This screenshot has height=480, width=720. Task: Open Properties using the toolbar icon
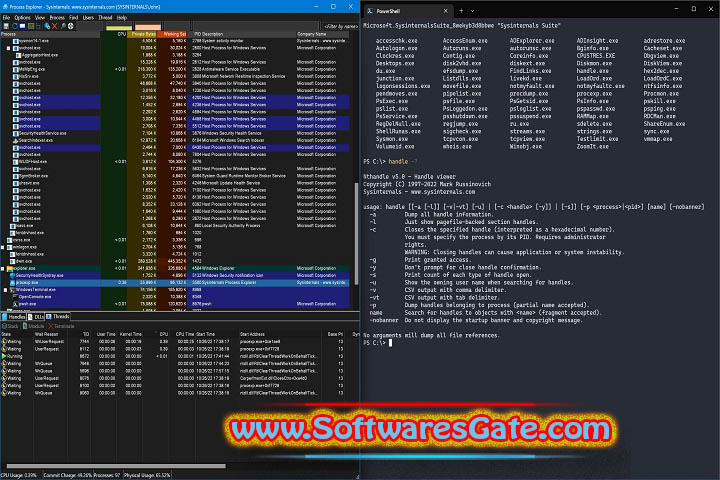coord(47,26)
